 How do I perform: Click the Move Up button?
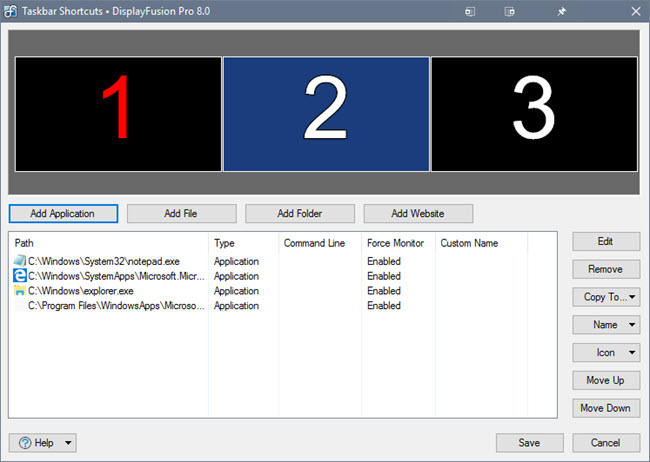[x=606, y=380]
